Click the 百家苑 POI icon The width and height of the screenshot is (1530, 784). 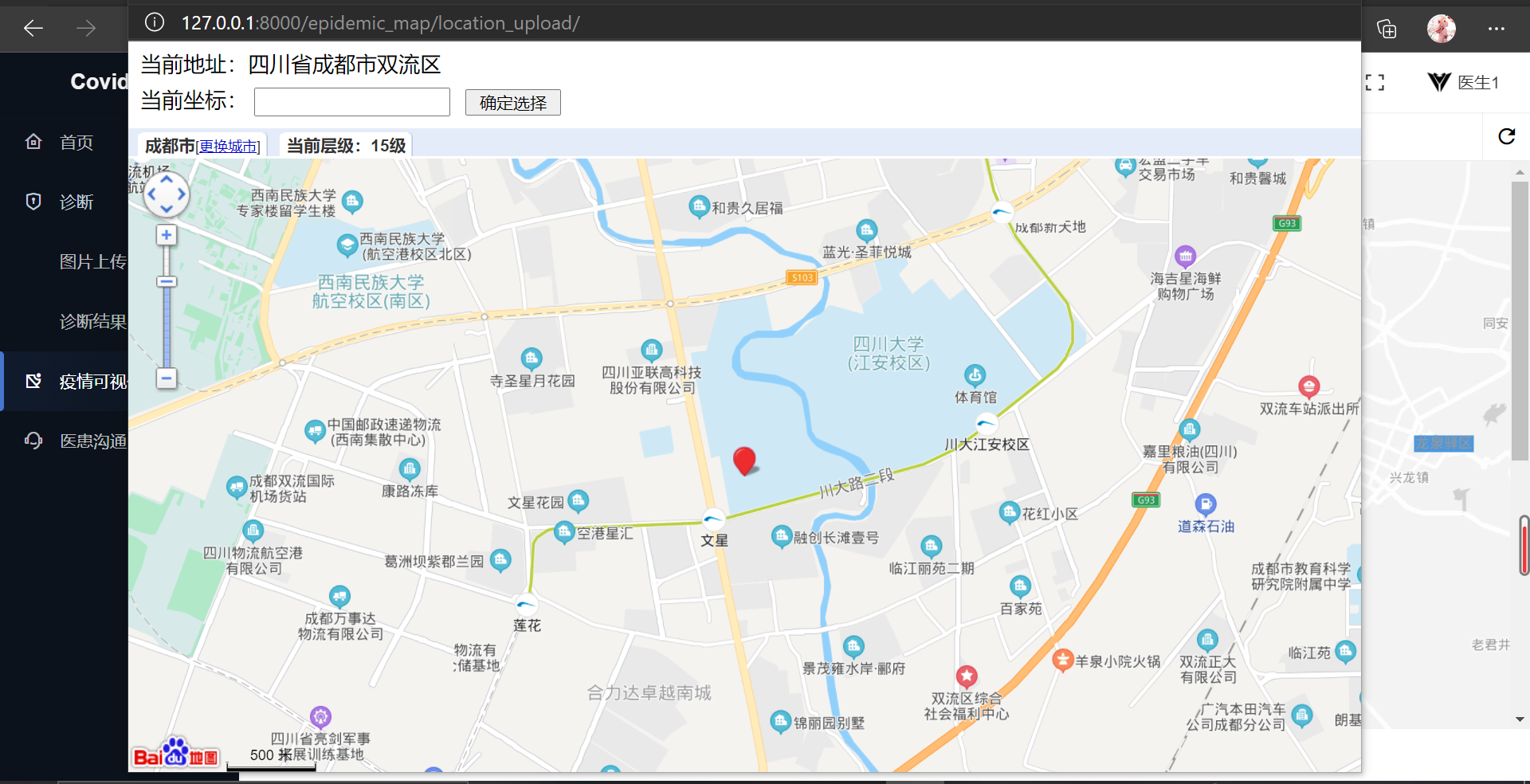[1020, 587]
